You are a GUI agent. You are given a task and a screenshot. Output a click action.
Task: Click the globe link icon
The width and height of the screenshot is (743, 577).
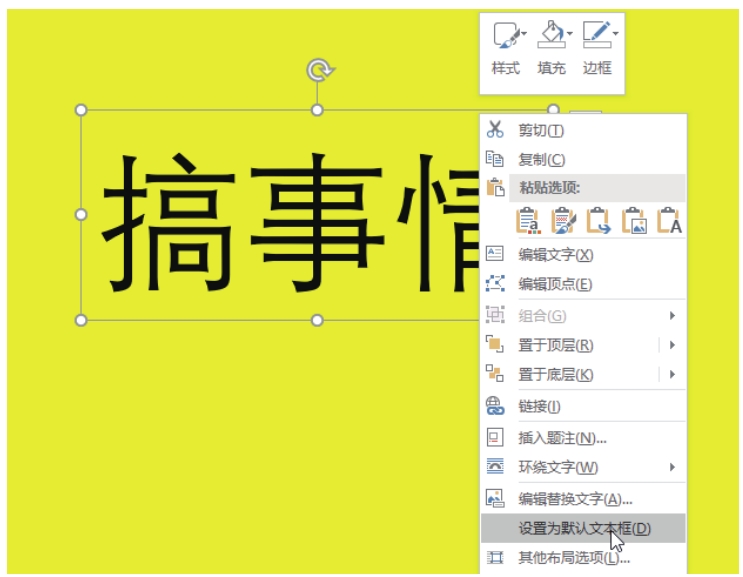pos(495,406)
